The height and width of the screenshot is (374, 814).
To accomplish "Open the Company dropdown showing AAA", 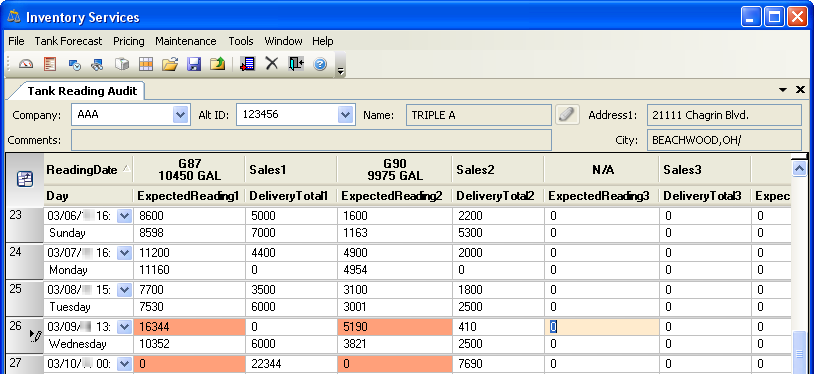I will (180, 115).
